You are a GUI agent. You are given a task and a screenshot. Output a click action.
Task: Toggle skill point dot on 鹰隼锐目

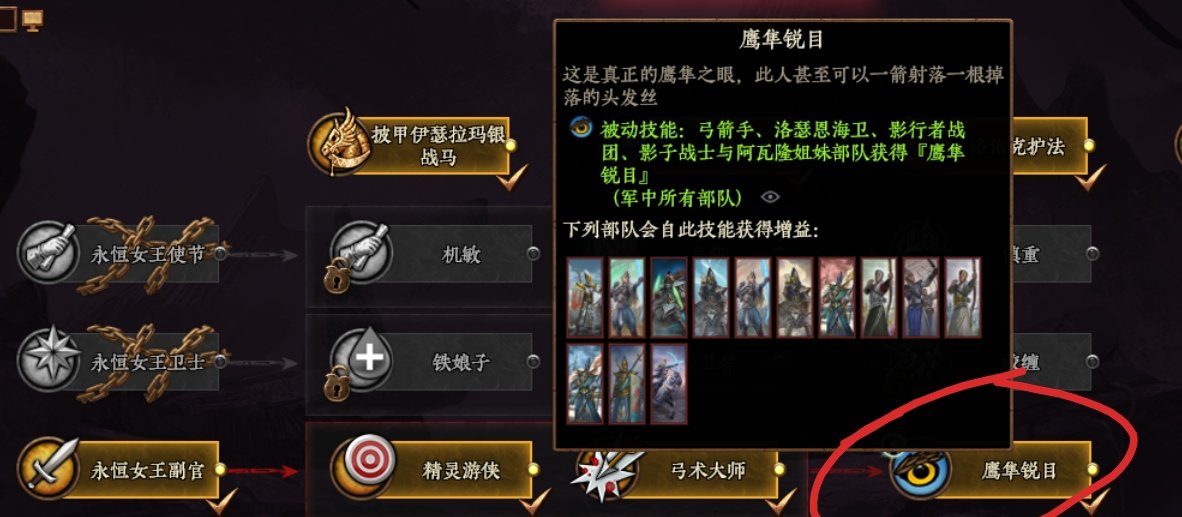(x=1092, y=470)
